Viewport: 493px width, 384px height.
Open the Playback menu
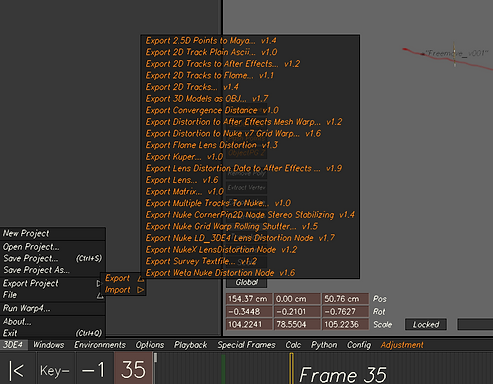(x=191, y=345)
